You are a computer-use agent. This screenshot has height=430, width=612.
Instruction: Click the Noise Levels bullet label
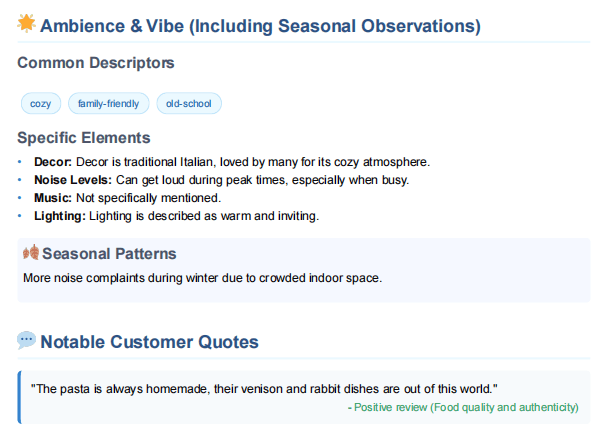[x=73, y=180]
